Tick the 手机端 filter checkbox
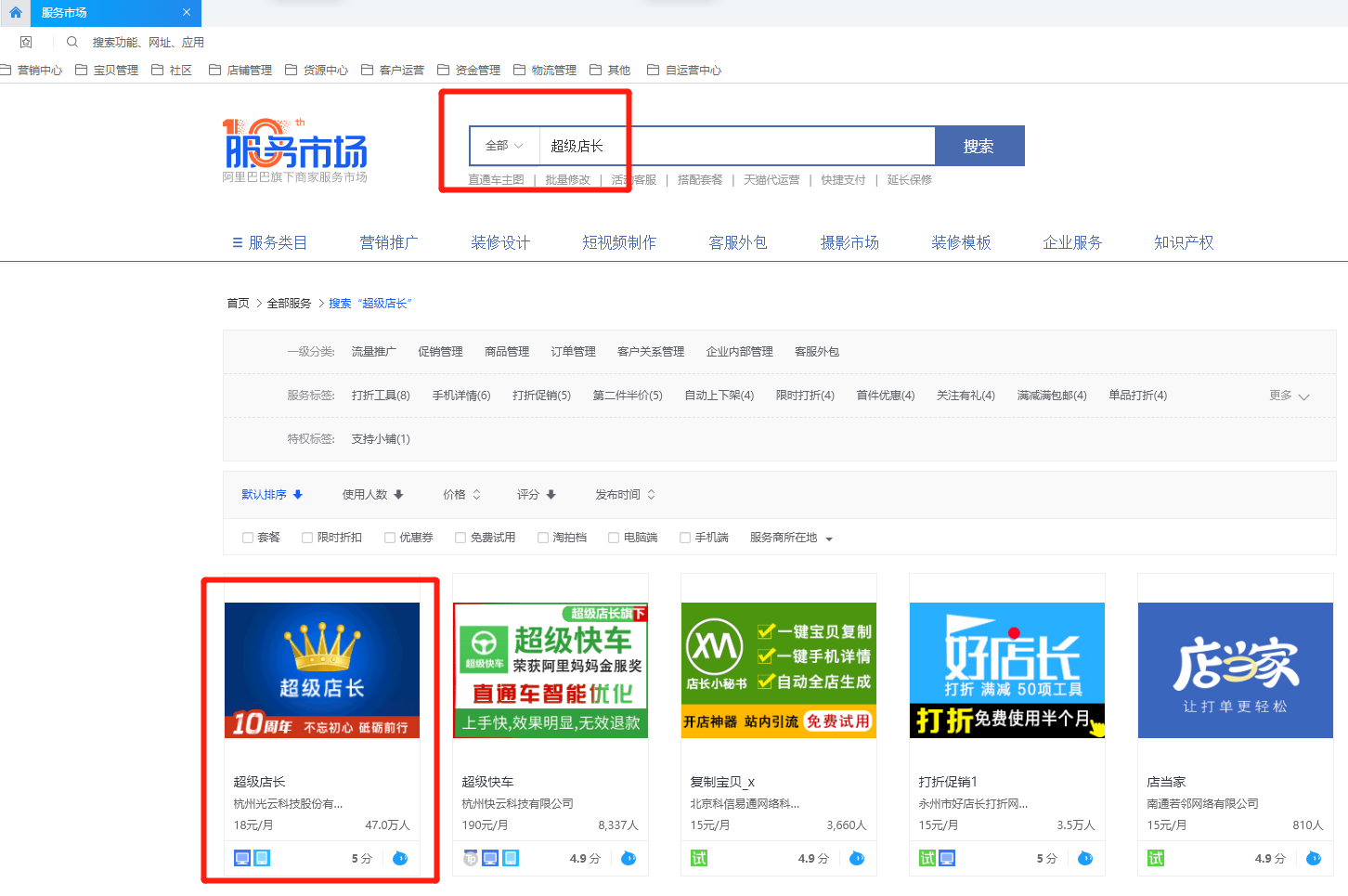This screenshot has height=896, width=1348. click(x=685, y=538)
